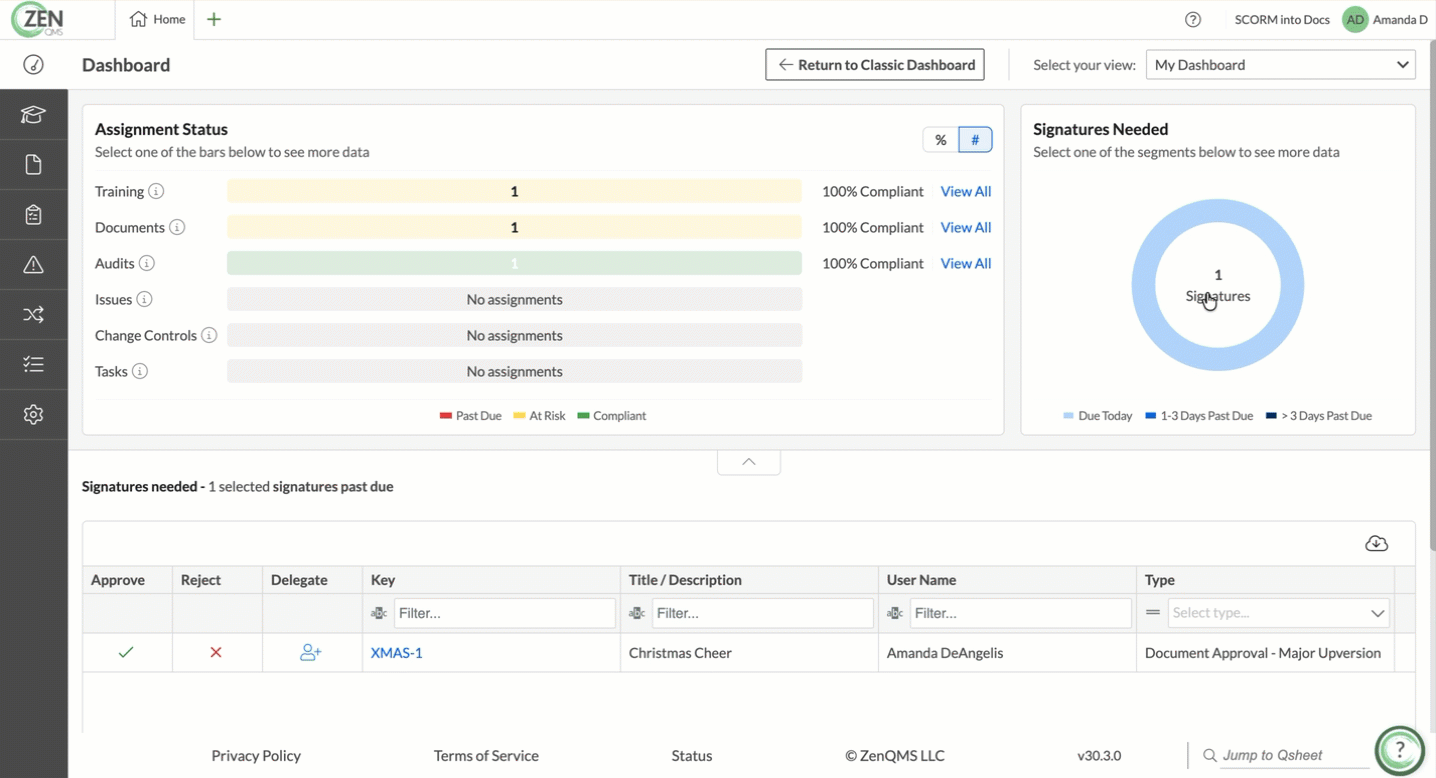The image size is (1436, 778).
Task: Open the XMAS-1 key link
Action: pos(397,653)
